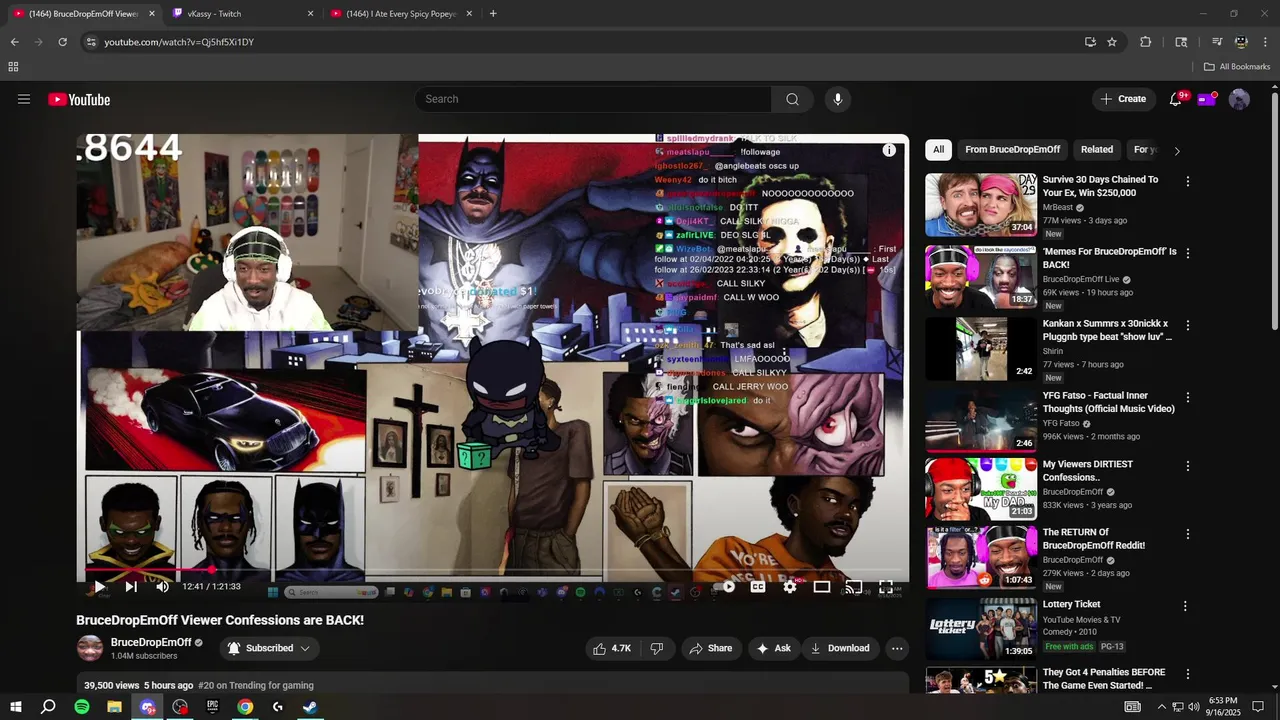Click the search magnifier button
Screen dimensions: 1280x720
(792, 99)
